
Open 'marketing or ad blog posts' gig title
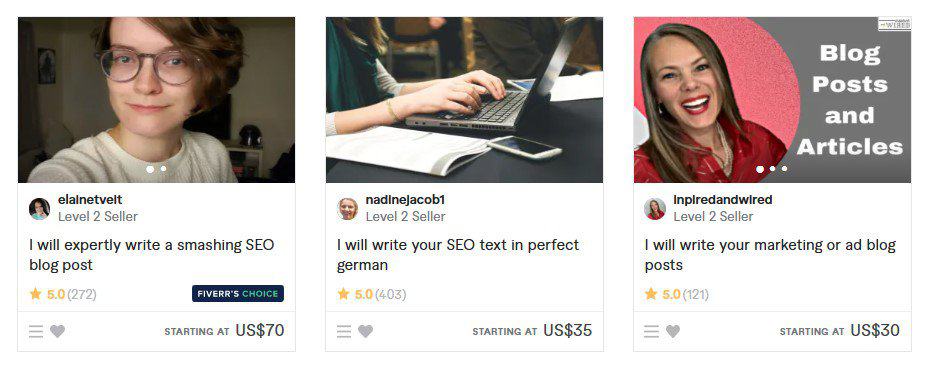770,255
